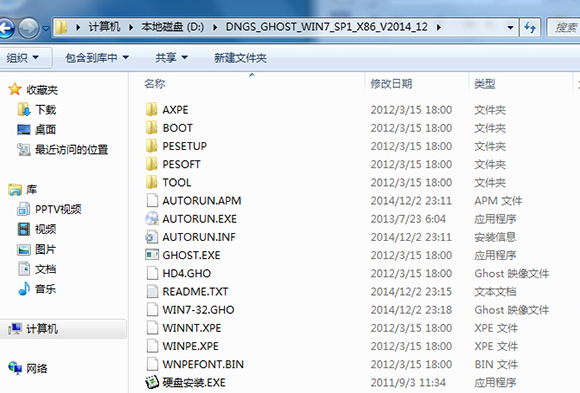This screenshot has width=580, height=393.
Task: Click the README.TXT file name
Action: pyautogui.click(x=195, y=292)
